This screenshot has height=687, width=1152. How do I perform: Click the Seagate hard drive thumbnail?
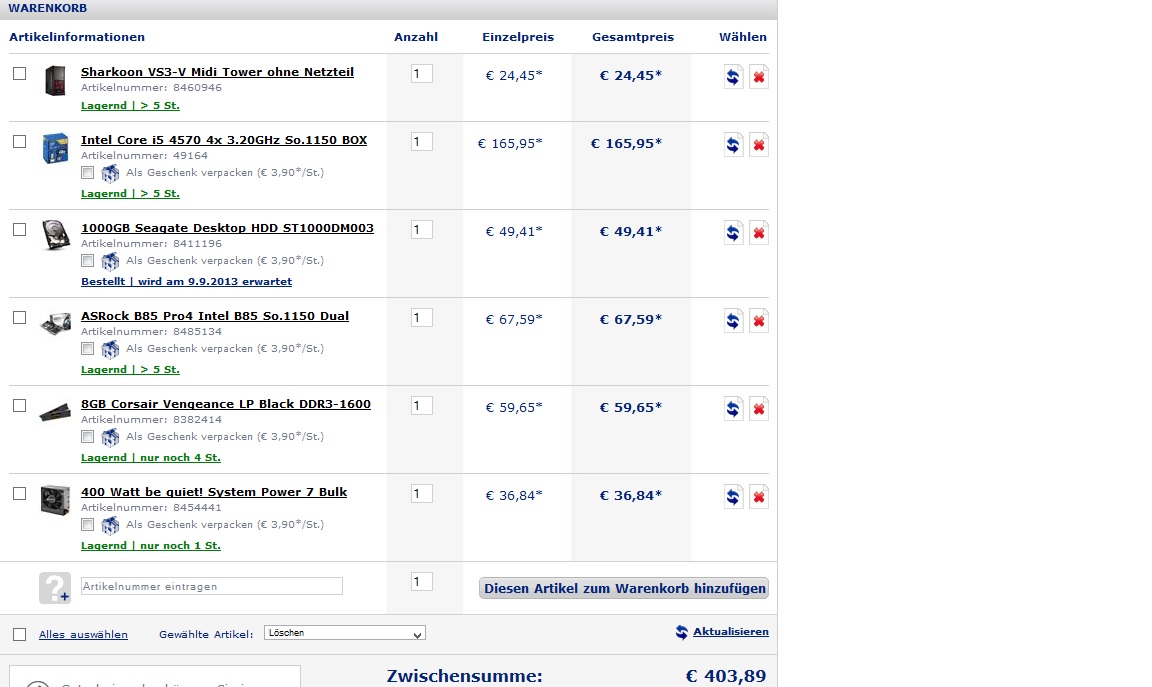coord(55,235)
